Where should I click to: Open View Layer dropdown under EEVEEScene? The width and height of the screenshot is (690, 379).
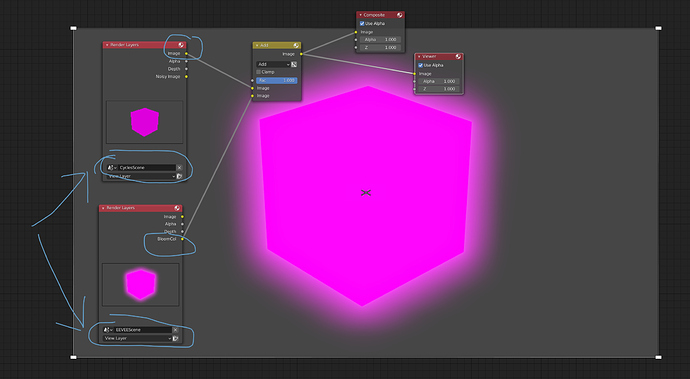[137, 338]
